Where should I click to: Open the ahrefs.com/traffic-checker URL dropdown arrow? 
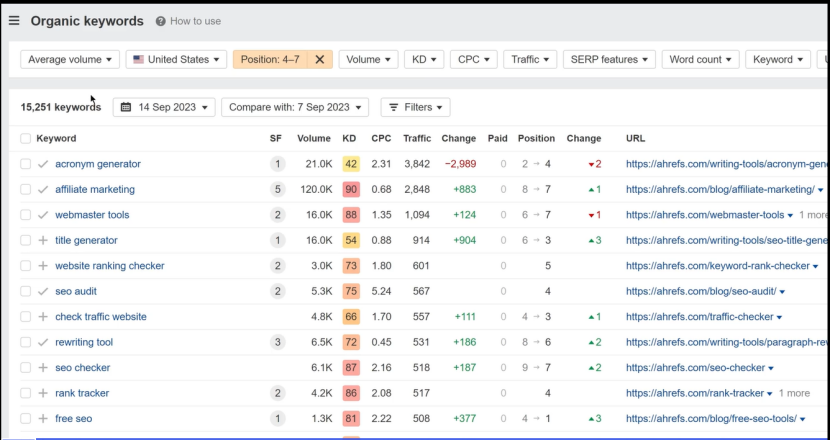[779, 317]
